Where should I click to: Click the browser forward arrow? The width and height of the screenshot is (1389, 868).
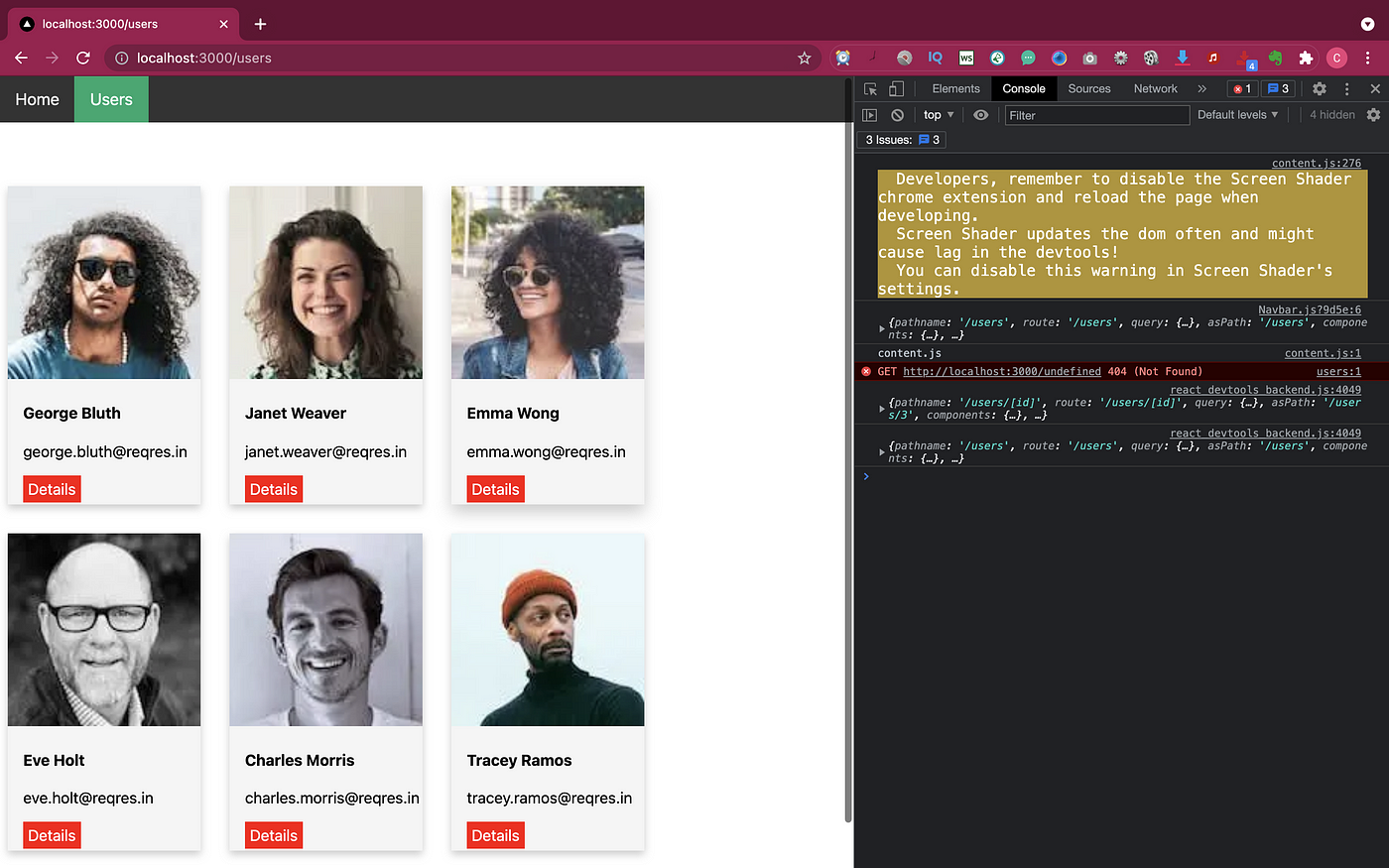click(x=52, y=58)
